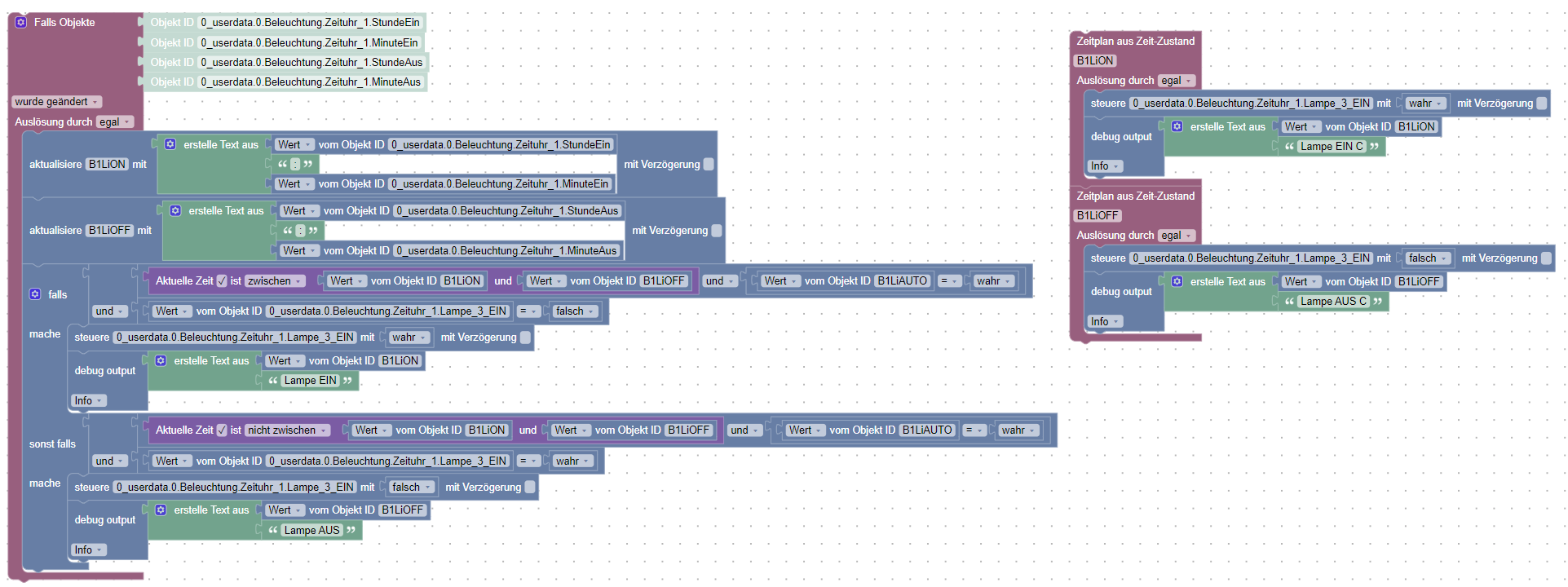This screenshot has height=587, width=1568.
Task: Open gear of text block containing 'Lampe AUS C'
Action: [x=1177, y=281]
